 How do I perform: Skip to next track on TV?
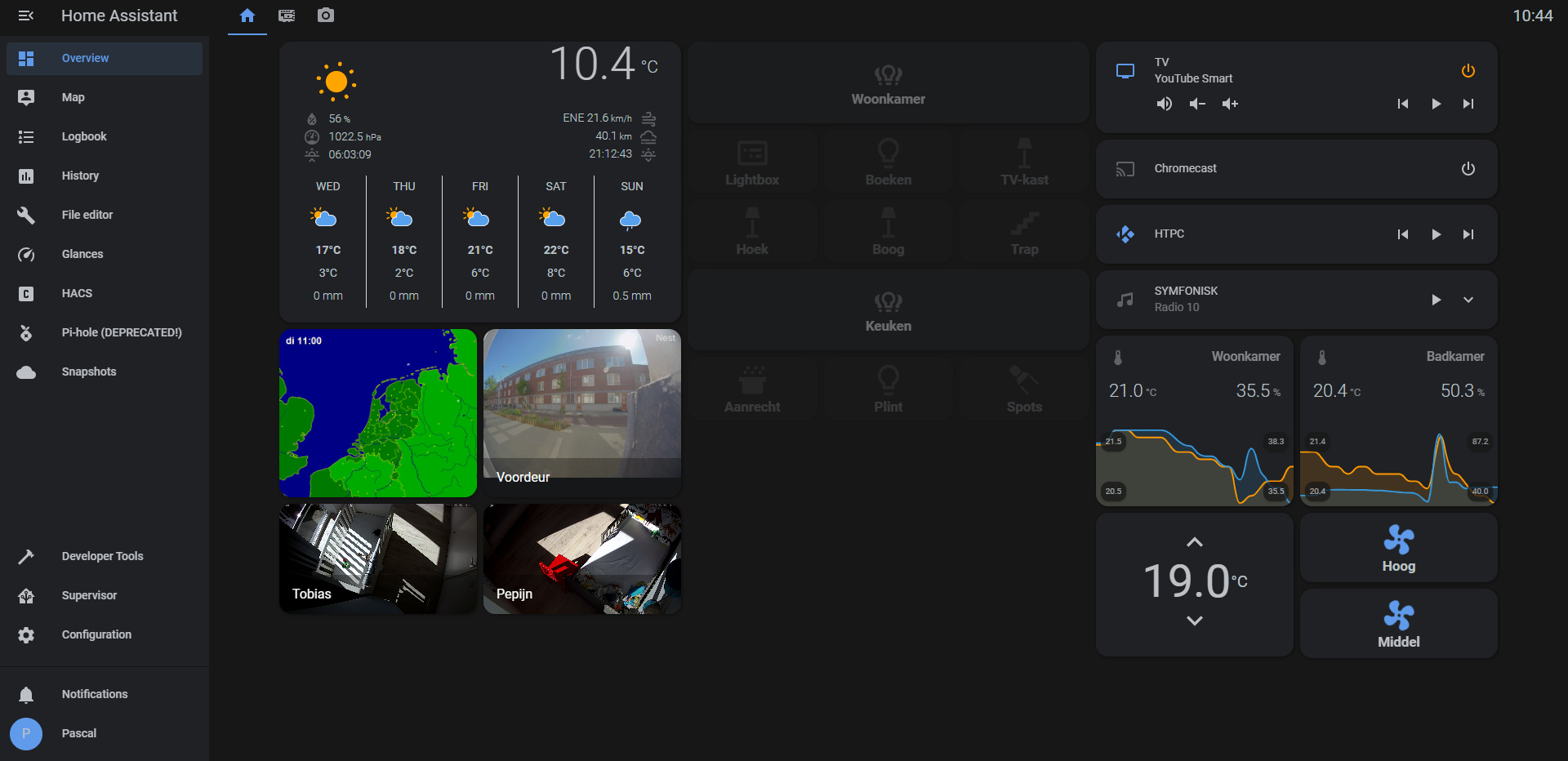click(1468, 104)
